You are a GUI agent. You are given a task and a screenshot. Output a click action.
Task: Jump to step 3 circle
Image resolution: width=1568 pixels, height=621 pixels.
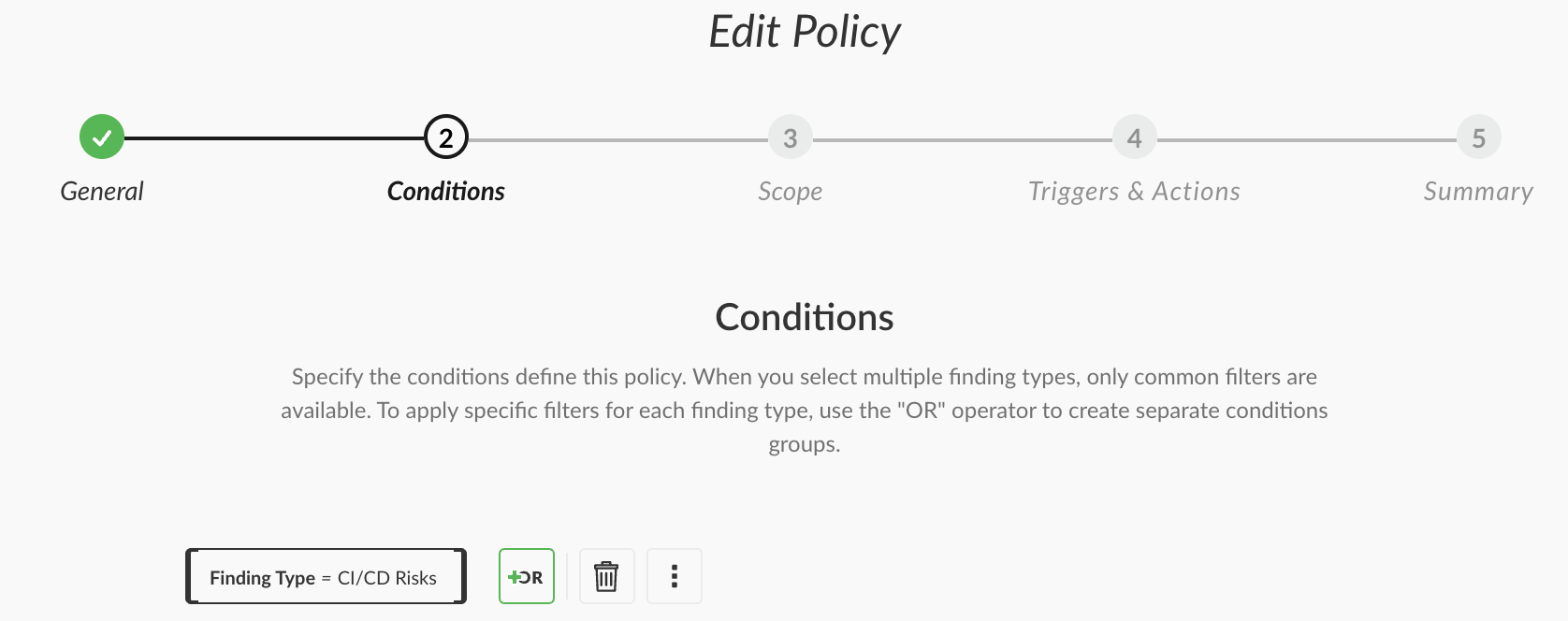[x=791, y=137]
